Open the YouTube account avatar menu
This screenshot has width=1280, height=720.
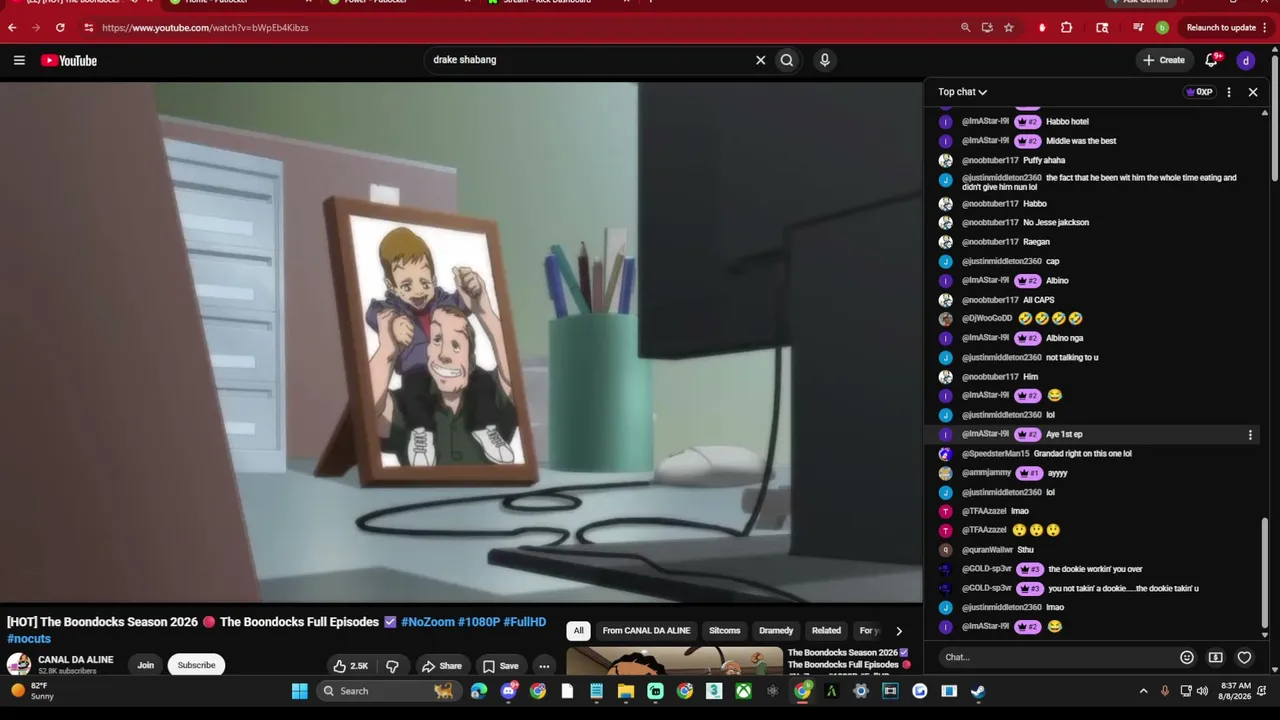pos(1246,60)
